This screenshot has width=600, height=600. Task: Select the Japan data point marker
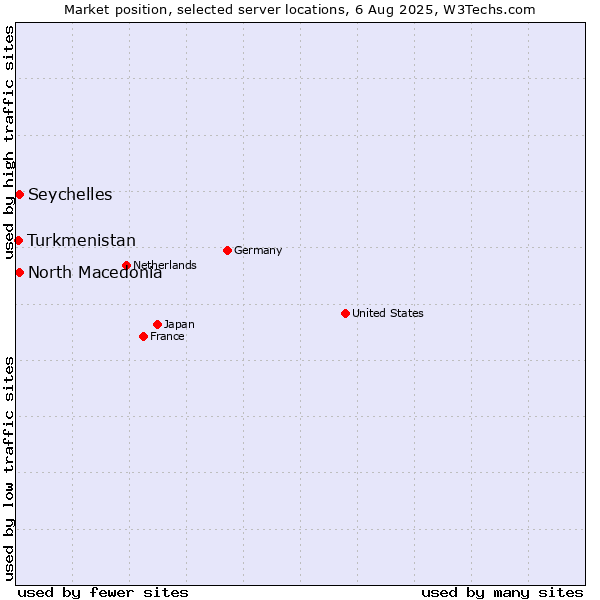[x=158, y=325]
